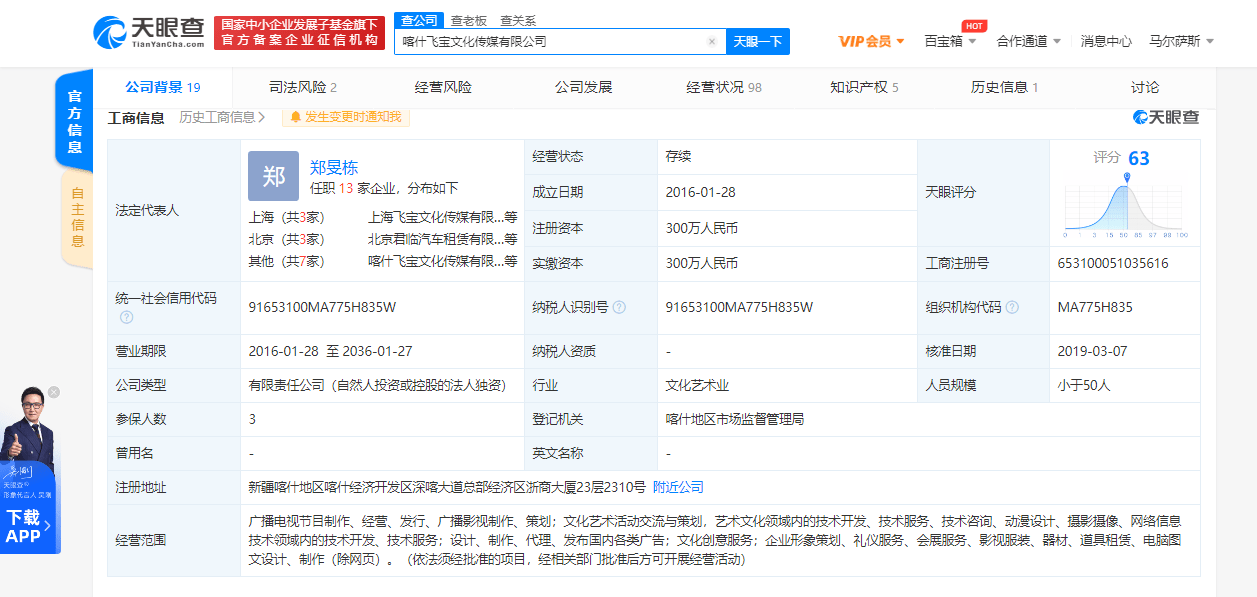Click the 工商注册号 value 653100051035616
The height and width of the screenshot is (597, 1257).
1113,263
